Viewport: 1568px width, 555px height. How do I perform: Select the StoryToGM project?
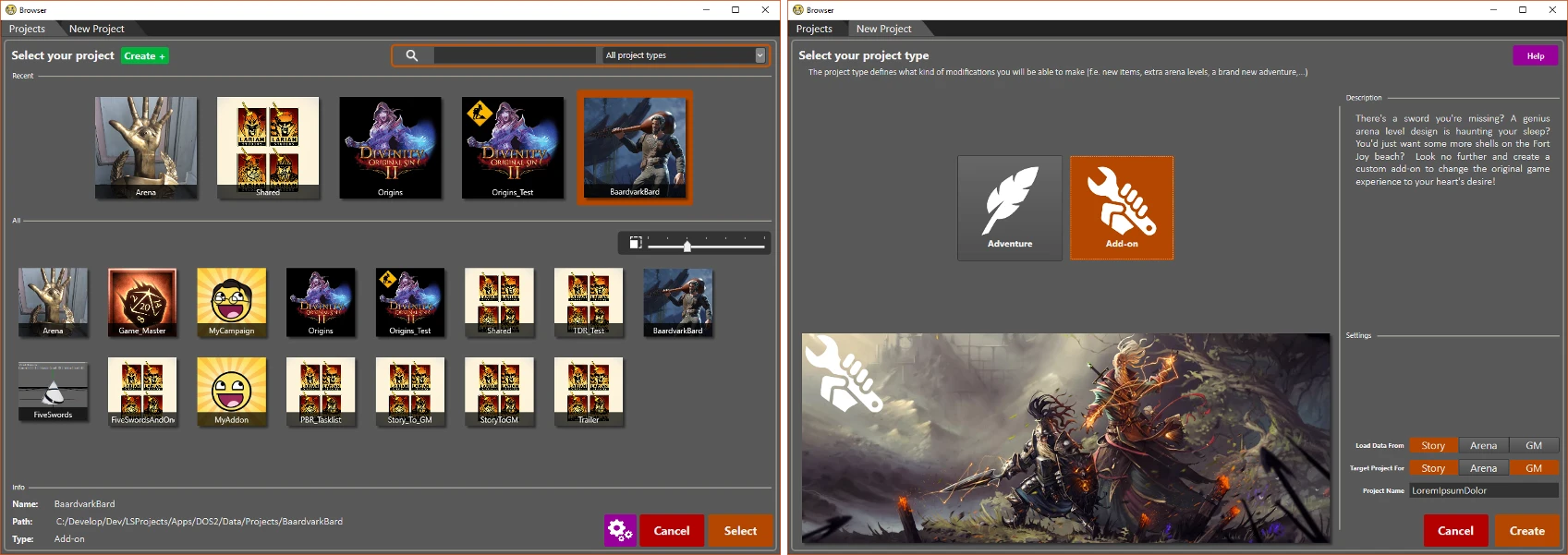tap(500, 392)
